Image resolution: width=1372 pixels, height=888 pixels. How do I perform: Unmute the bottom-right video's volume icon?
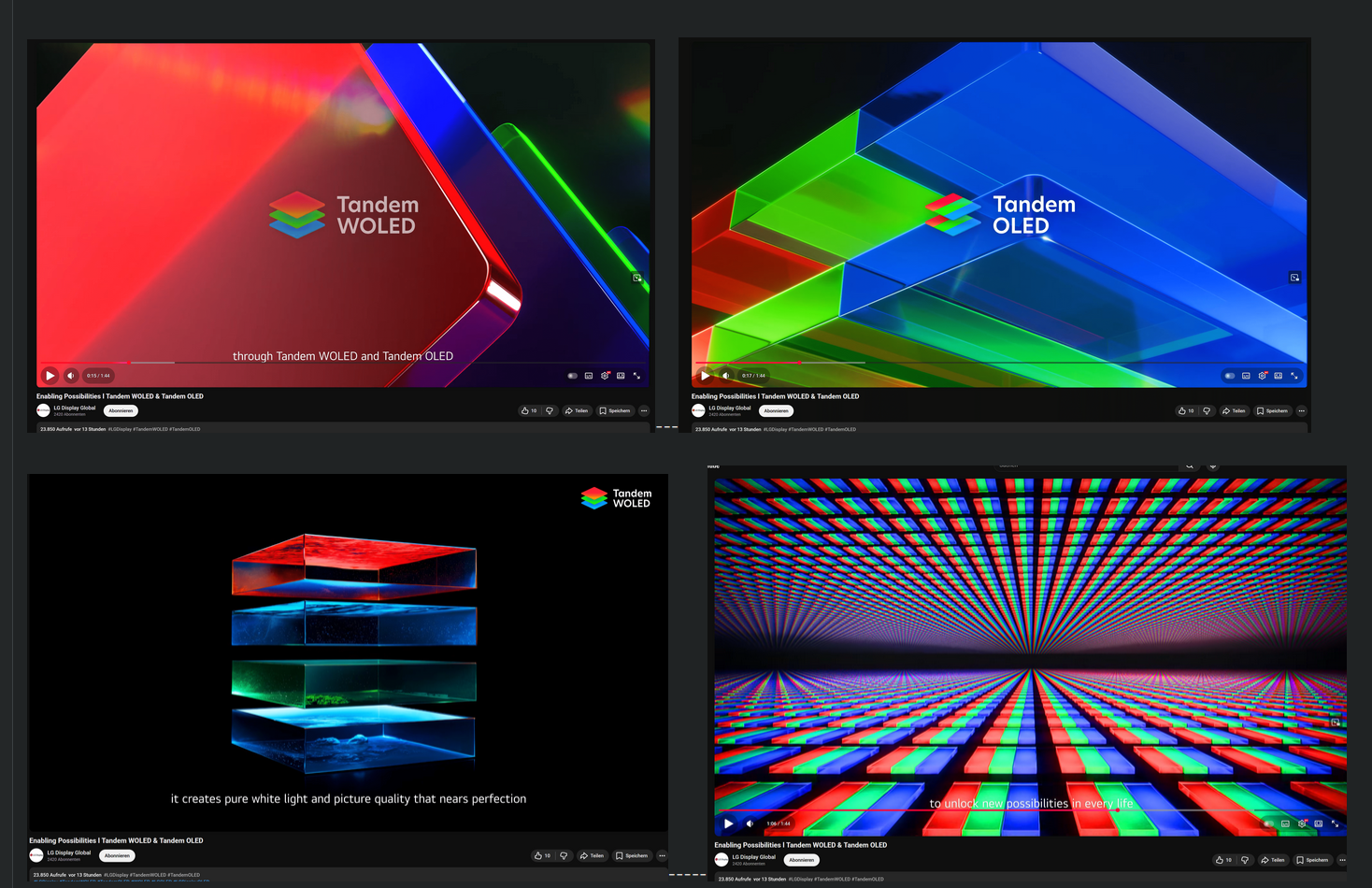pyautogui.click(x=750, y=824)
